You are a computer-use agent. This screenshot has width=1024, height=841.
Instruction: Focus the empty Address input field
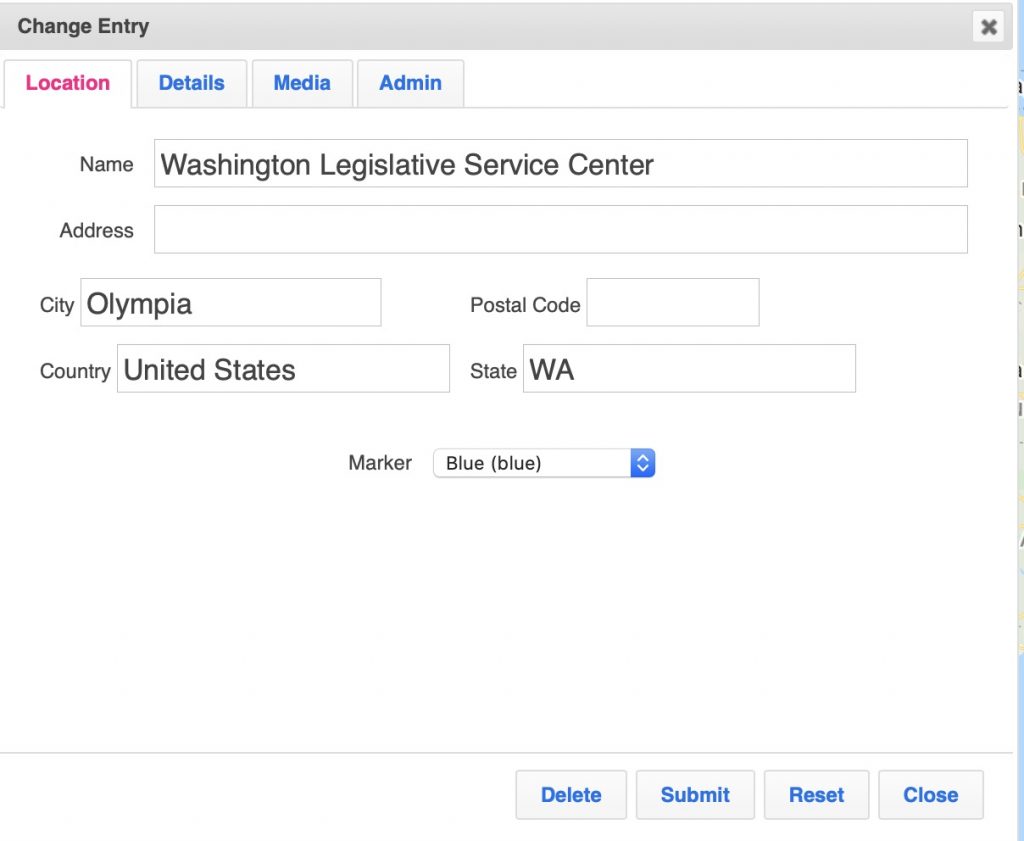click(560, 230)
